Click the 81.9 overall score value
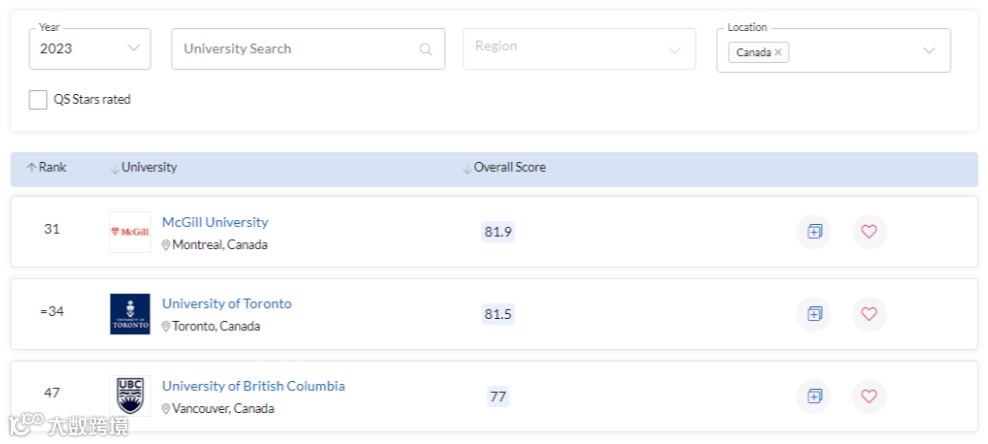The height and width of the screenshot is (444, 988). 498,232
